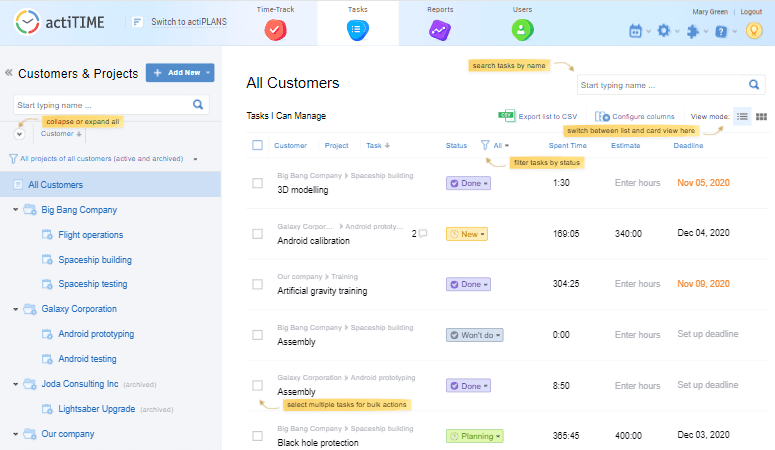The image size is (775, 450).
Task: Click the comments icon for Android calibration
Action: tap(423, 233)
